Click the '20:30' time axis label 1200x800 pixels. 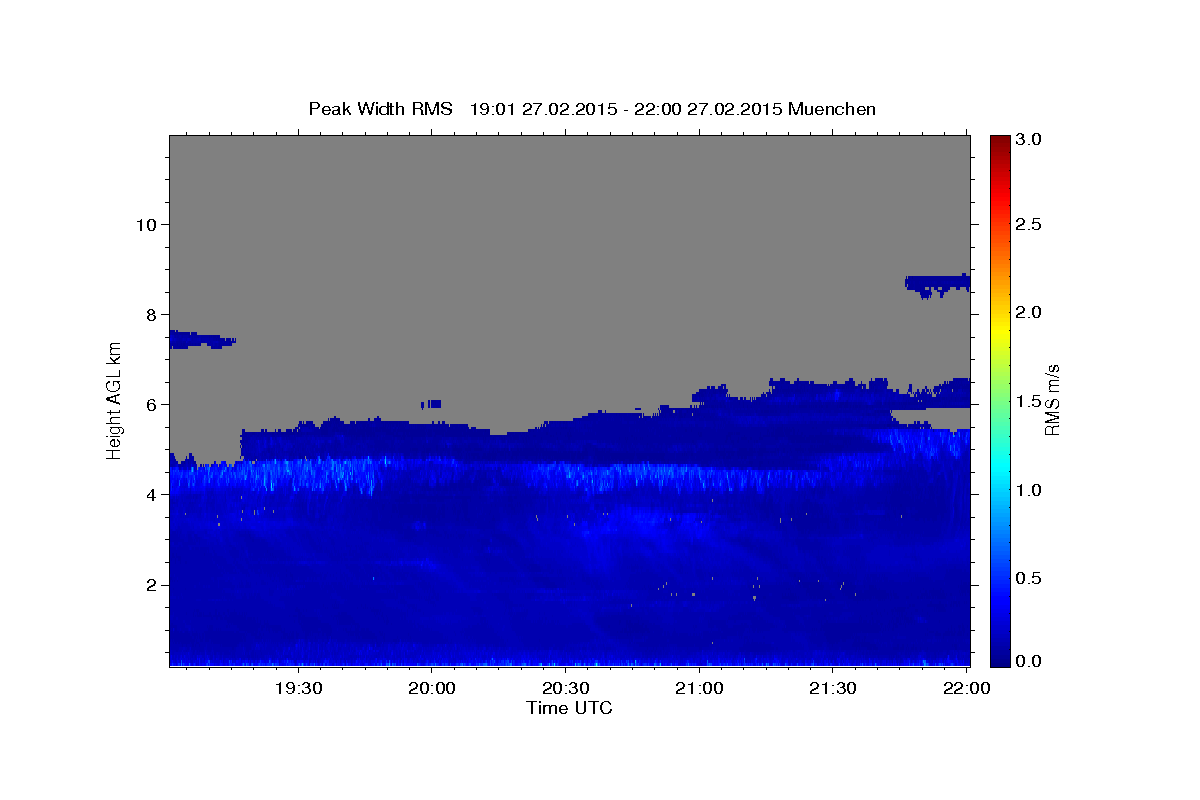tap(565, 688)
